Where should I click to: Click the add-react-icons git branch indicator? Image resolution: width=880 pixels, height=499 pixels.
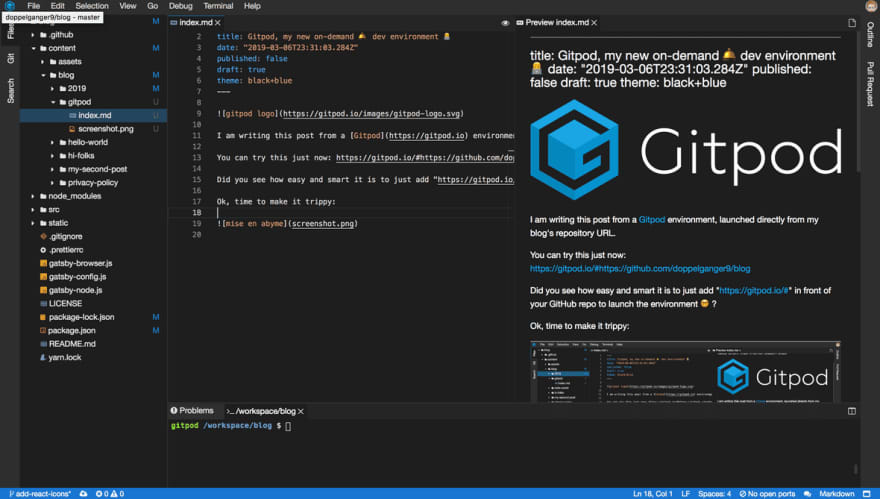[x=40, y=493]
